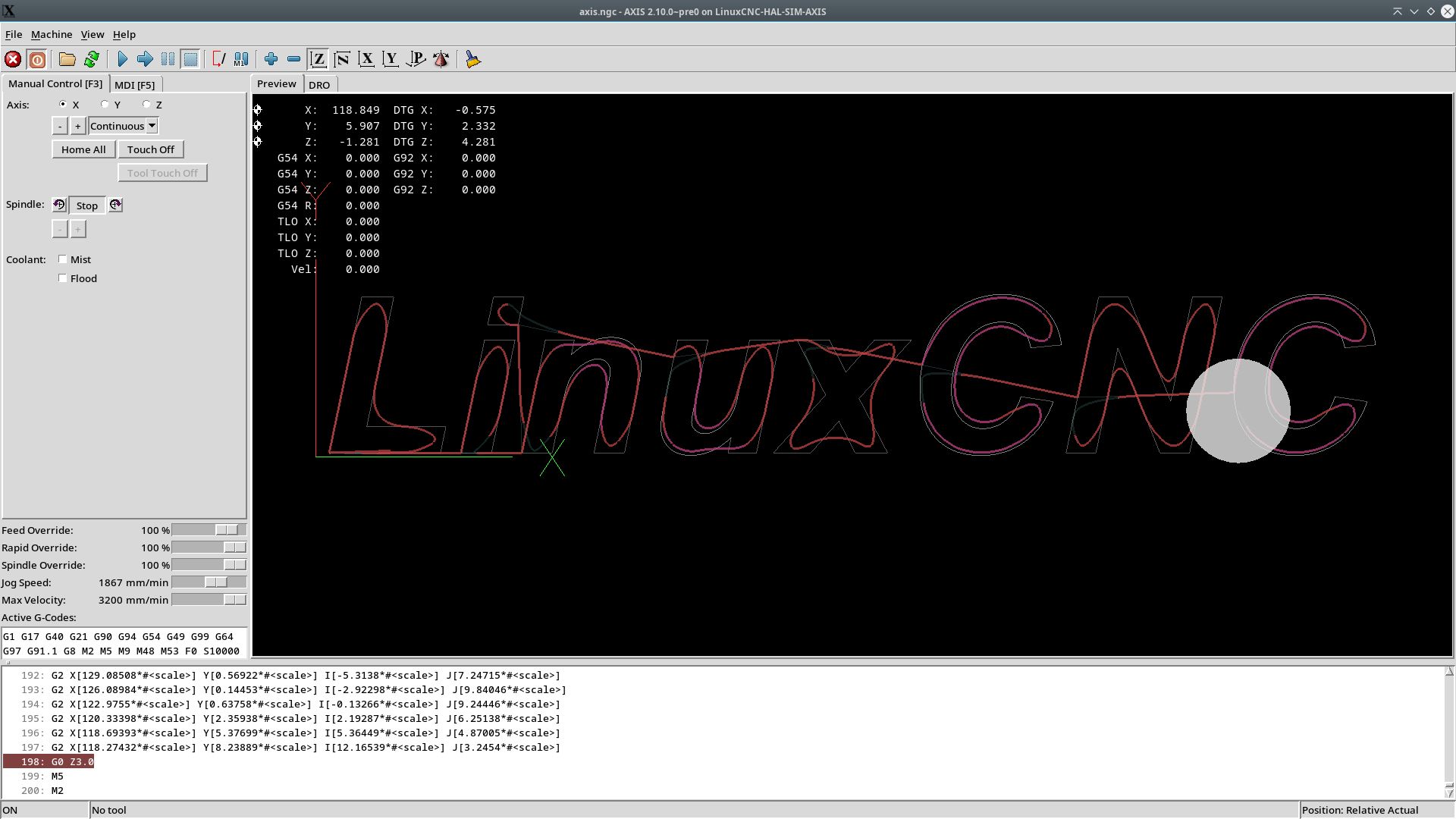Image resolution: width=1456 pixels, height=819 pixels.
Task: Click the Touch Off button
Action: (151, 149)
